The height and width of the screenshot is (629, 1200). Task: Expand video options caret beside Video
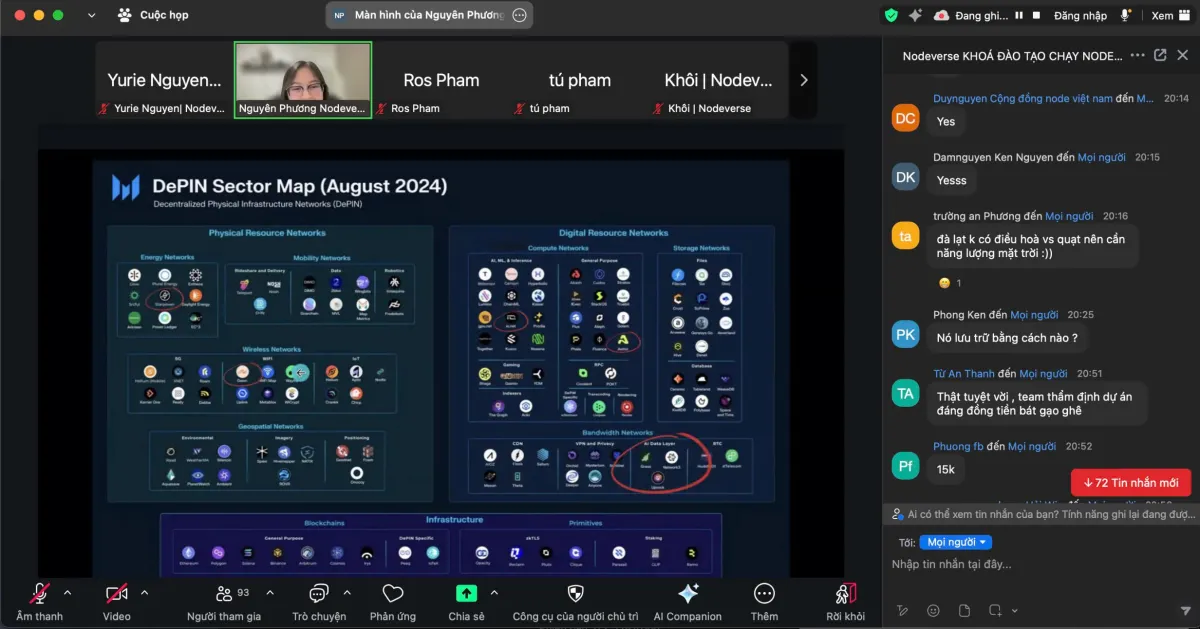[144, 592]
